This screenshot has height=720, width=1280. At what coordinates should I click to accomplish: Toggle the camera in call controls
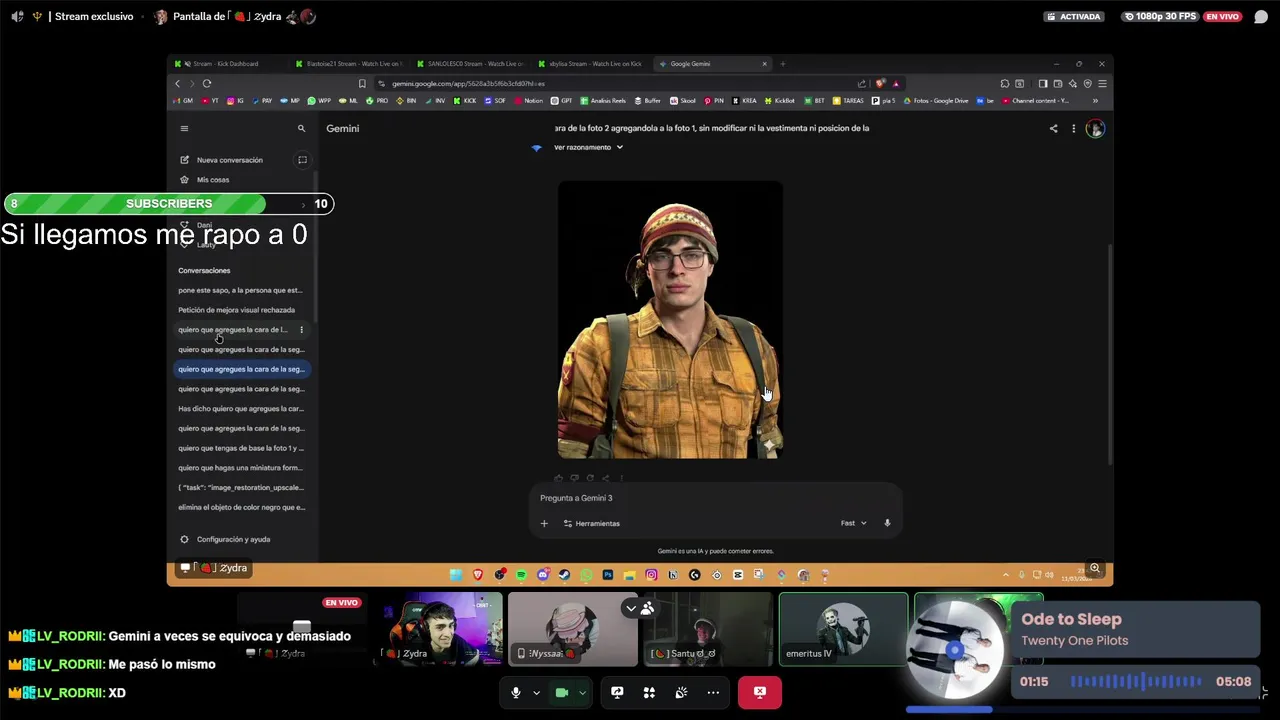[x=562, y=692]
